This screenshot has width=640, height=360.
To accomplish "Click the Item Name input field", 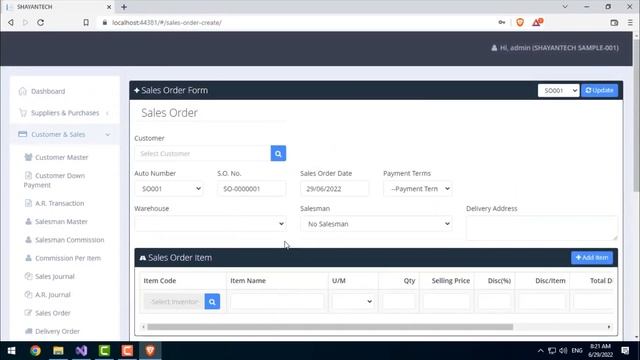I will (277, 302).
